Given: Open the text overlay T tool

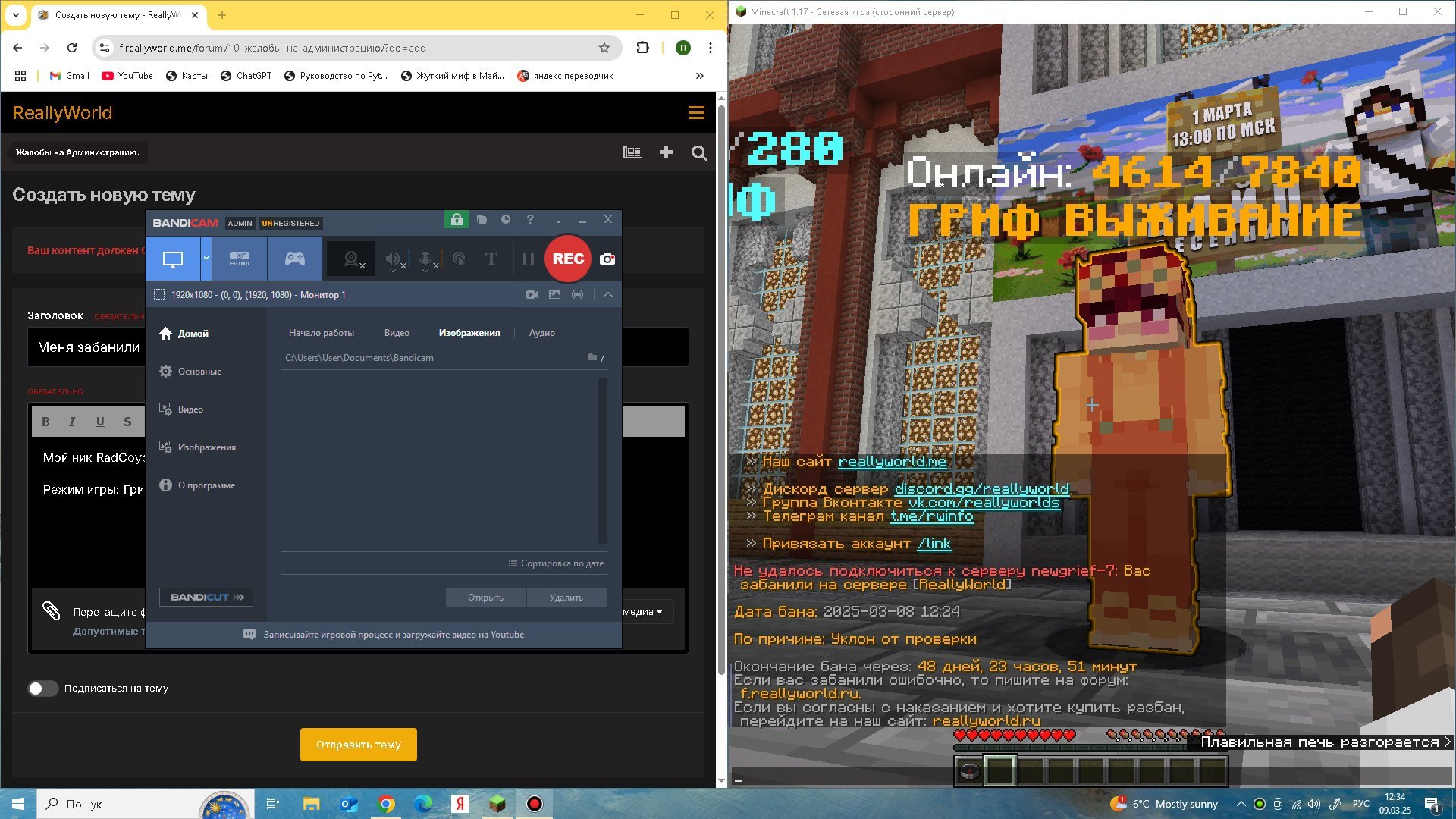Looking at the screenshot, I should click(x=491, y=259).
